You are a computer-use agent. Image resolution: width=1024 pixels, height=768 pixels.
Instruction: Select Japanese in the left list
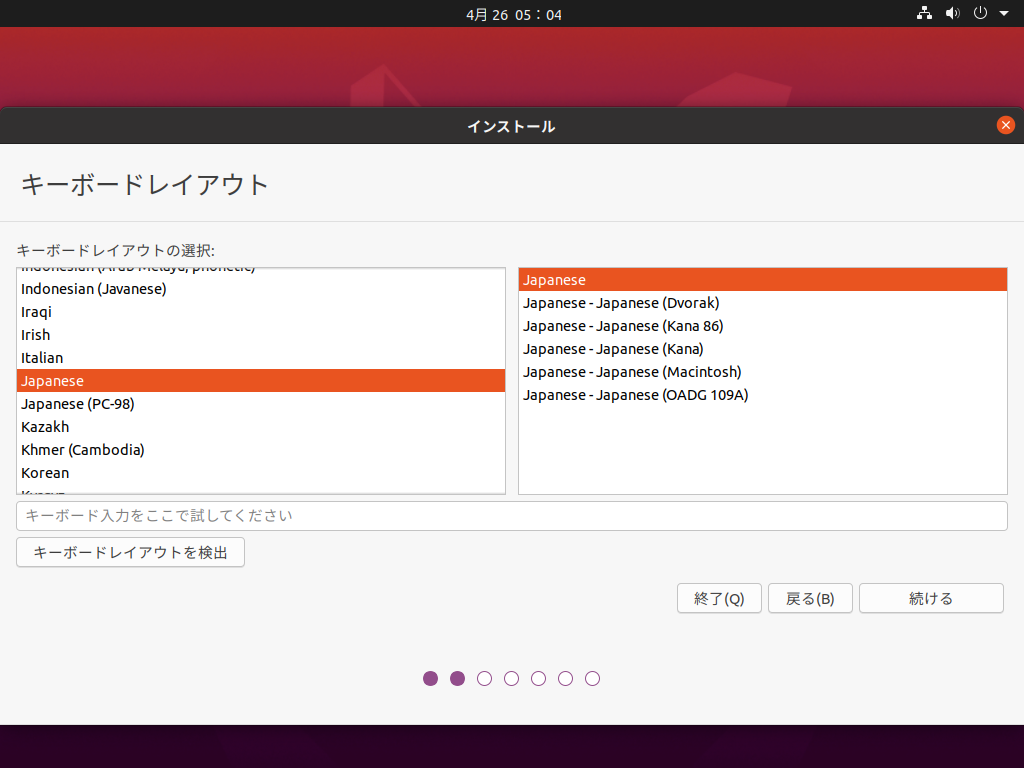261,381
